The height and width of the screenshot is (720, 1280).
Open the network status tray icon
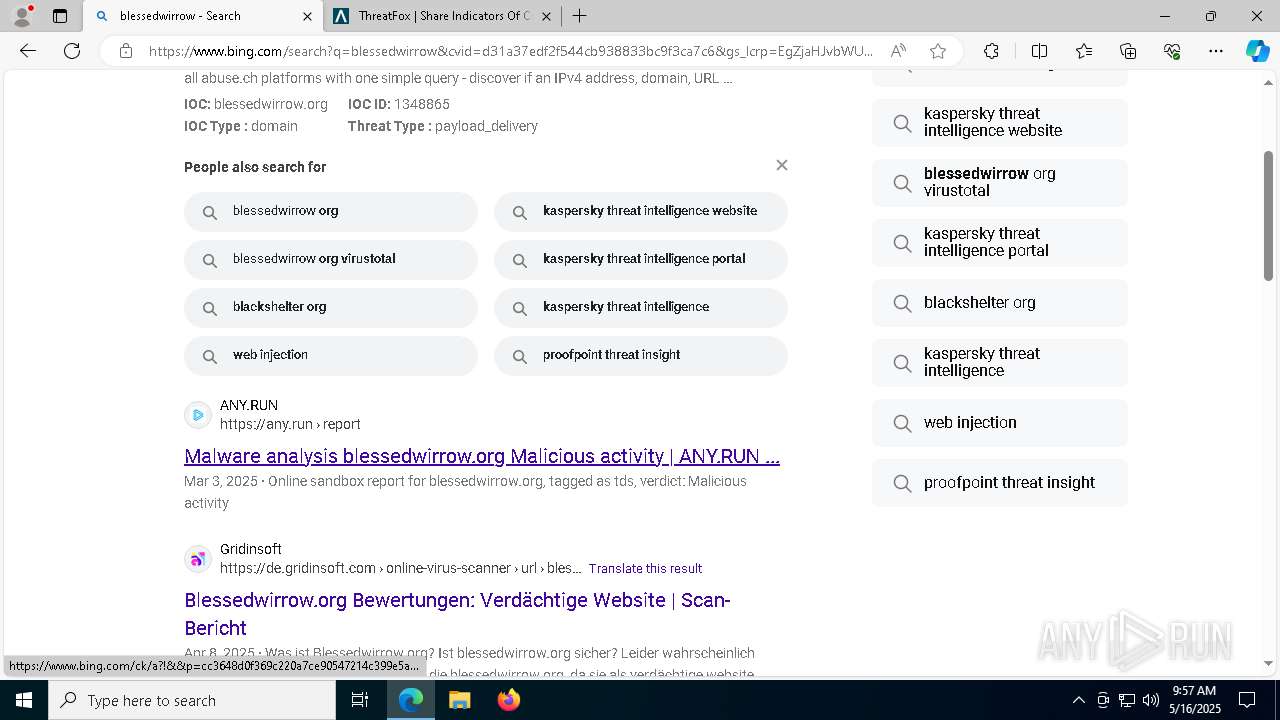point(1126,700)
